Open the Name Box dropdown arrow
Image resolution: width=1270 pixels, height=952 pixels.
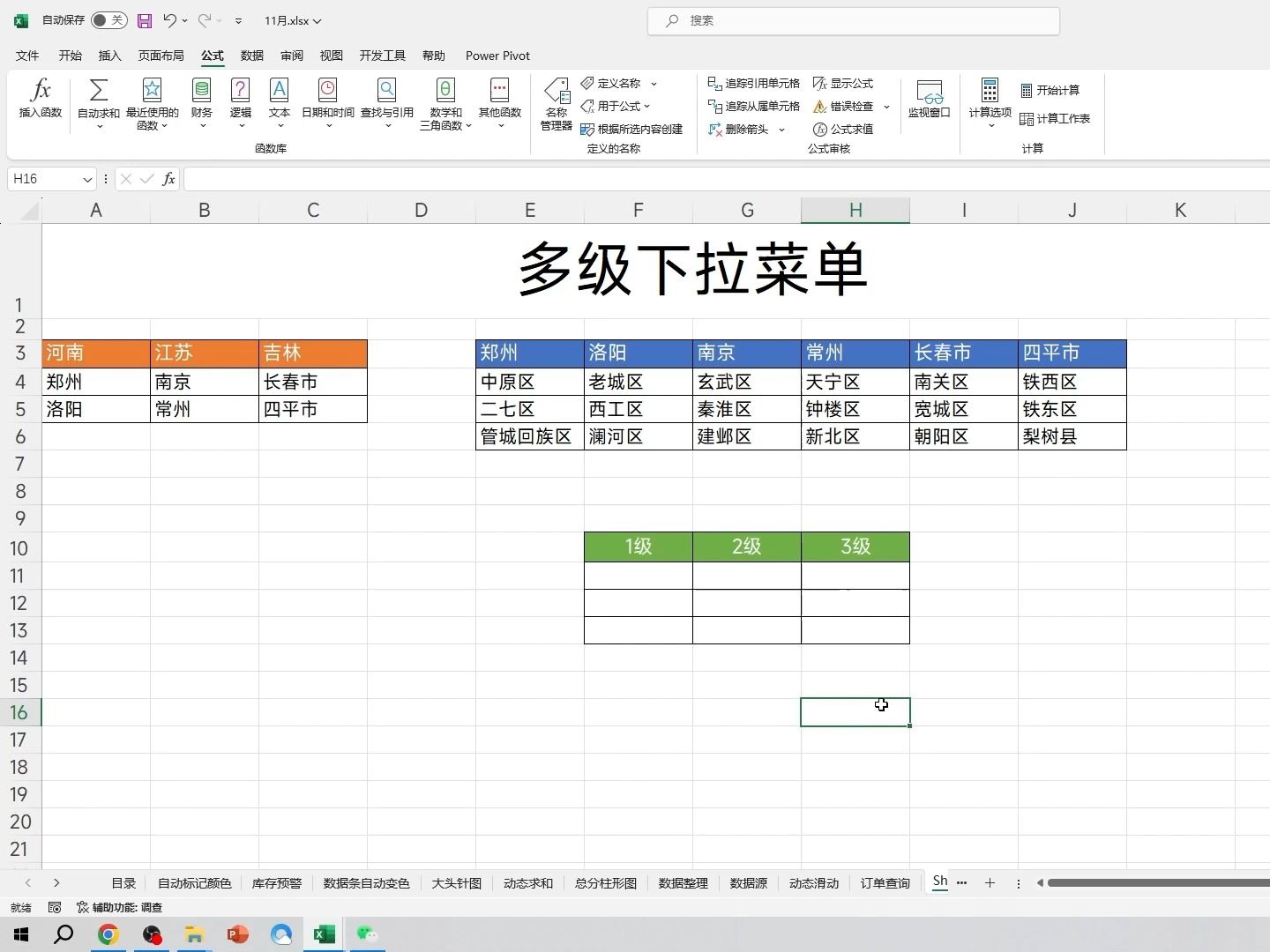point(87,180)
